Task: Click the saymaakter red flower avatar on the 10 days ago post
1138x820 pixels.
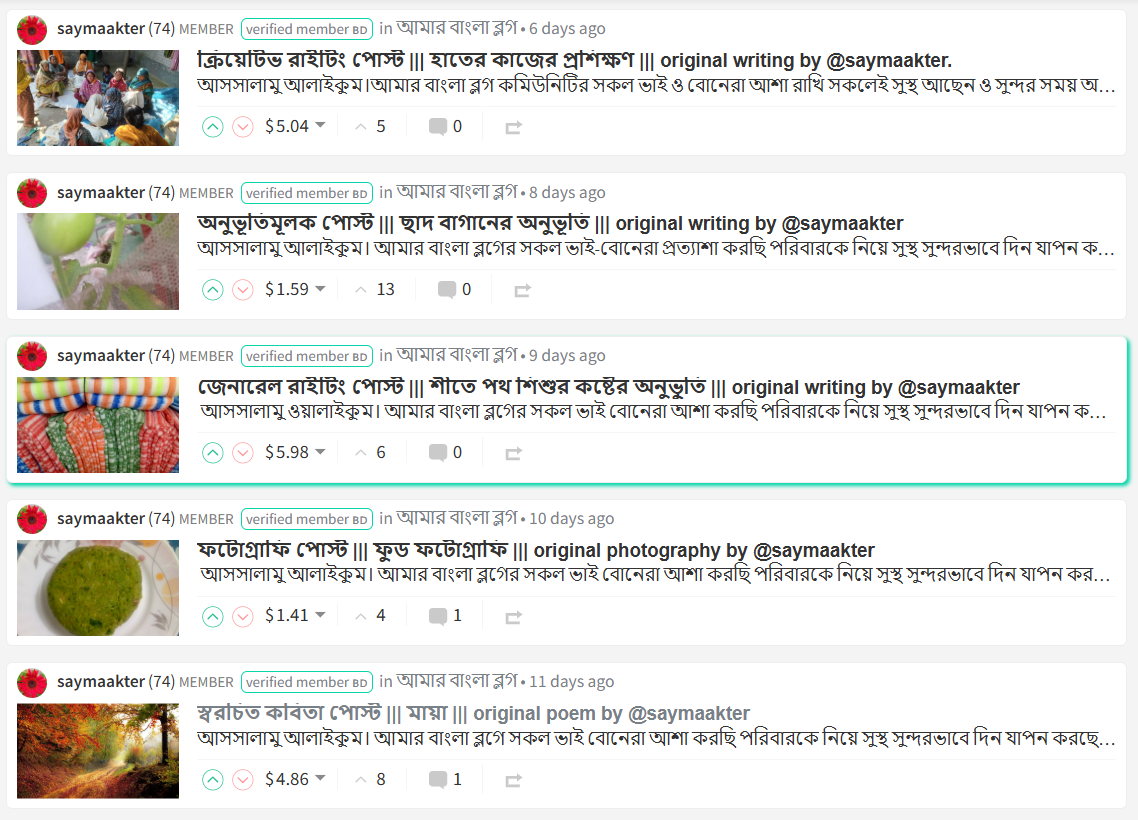Action: click(x=32, y=520)
